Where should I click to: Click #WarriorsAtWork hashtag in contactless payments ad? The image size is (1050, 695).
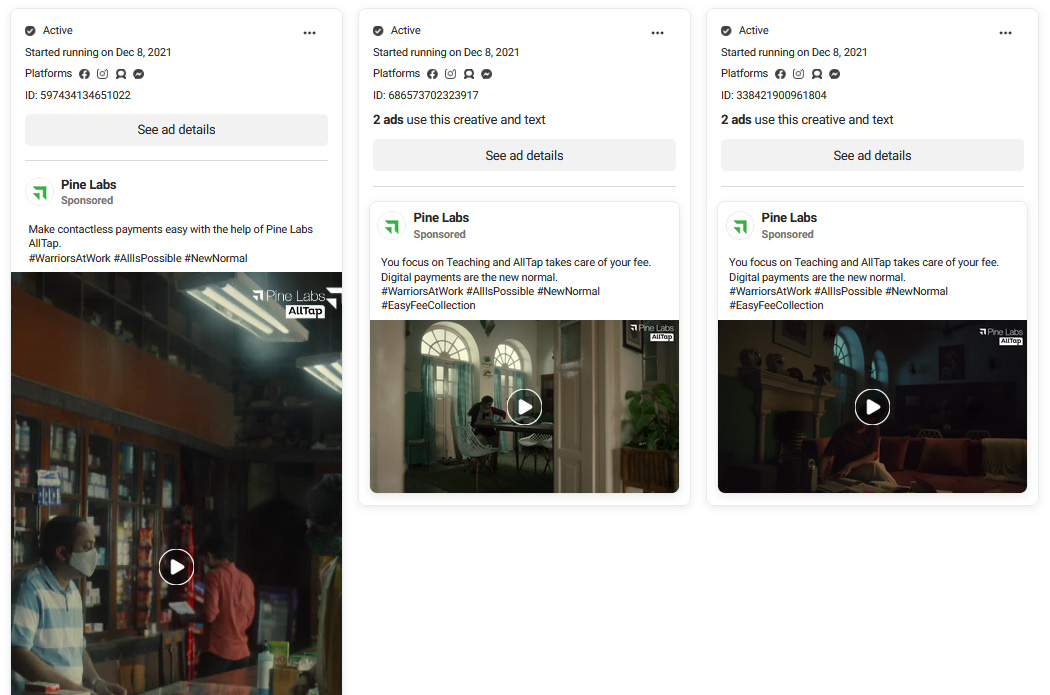pos(69,258)
